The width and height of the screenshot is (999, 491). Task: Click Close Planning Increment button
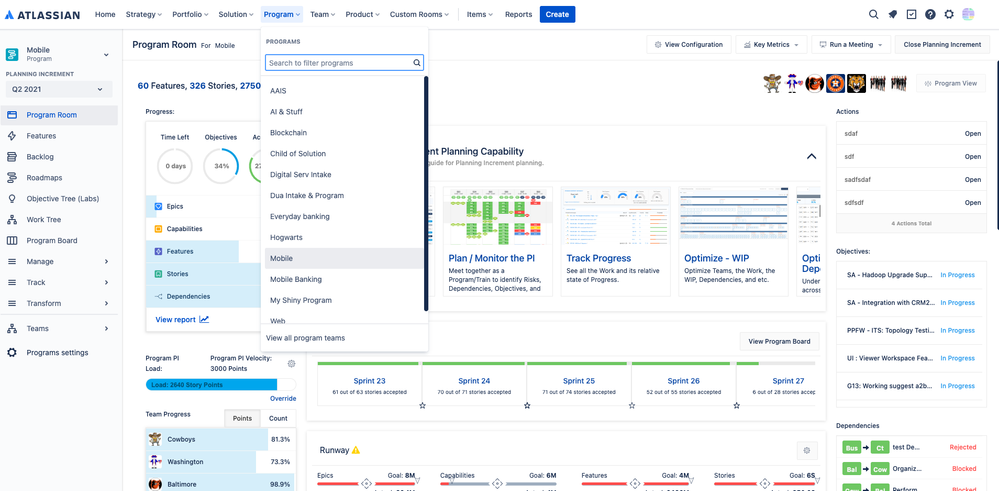pyautogui.click(x=942, y=45)
